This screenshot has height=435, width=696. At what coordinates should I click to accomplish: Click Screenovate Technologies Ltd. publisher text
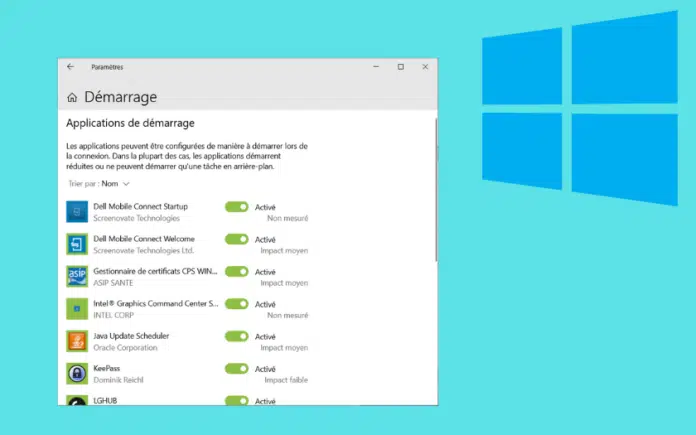(x=143, y=251)
